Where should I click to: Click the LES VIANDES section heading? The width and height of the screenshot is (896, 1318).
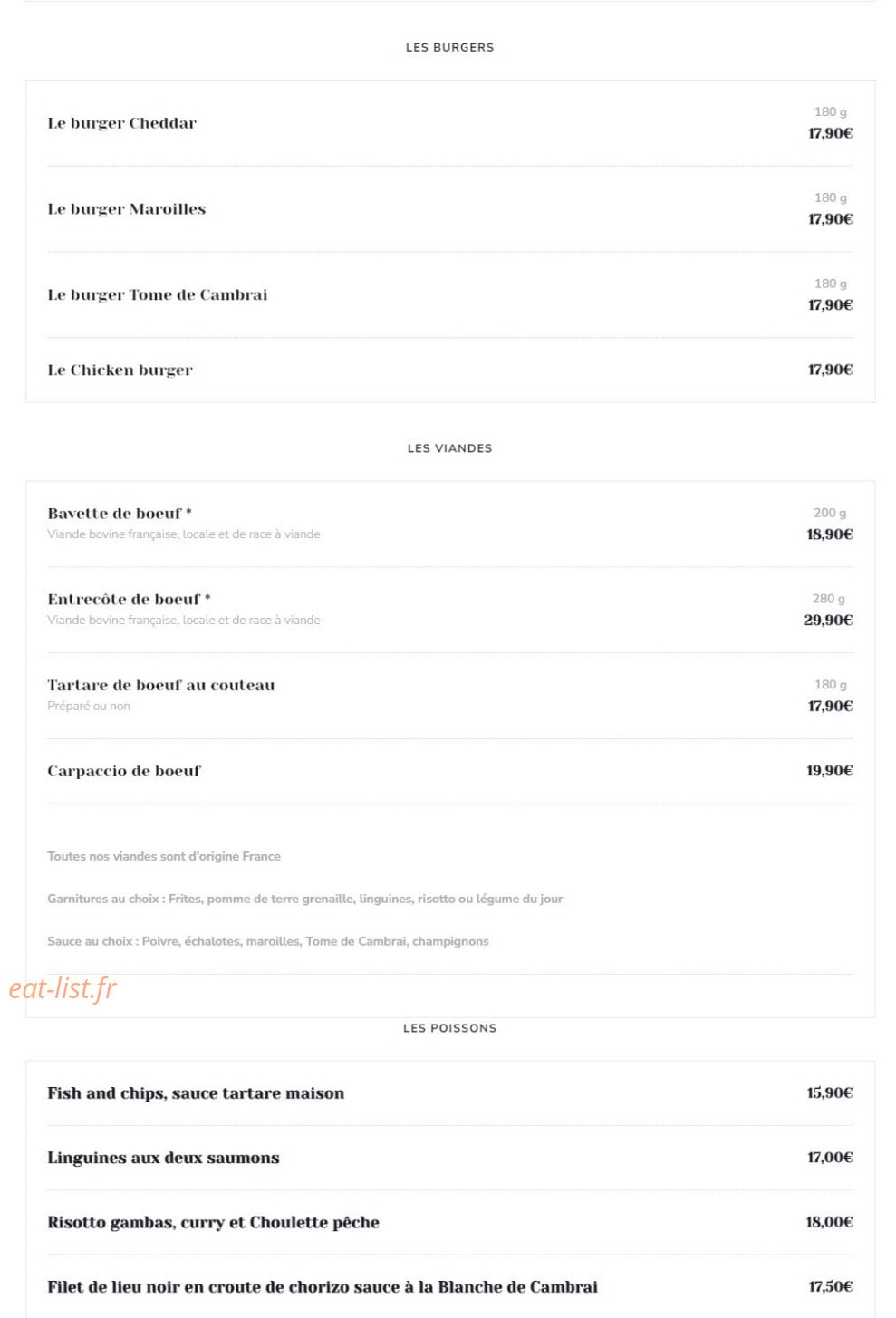(449, 448)
